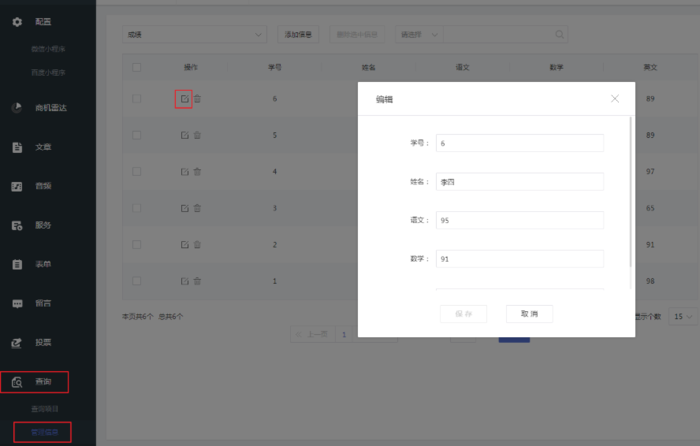Viewport: 700px width, 446px height.
Task: Click the 姓名 column header
Action: point(368,67)
